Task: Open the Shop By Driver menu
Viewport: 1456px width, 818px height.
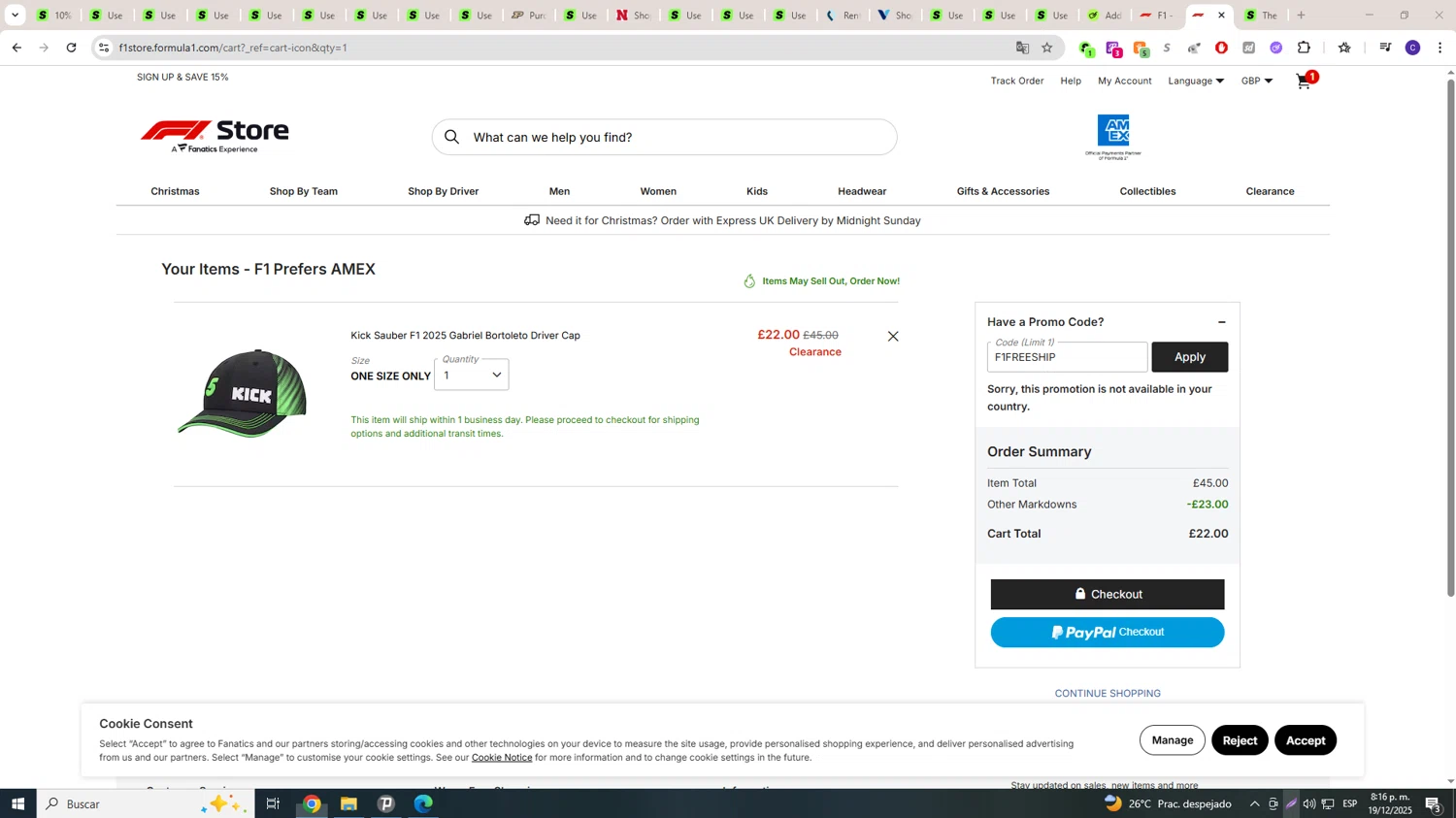Action: [443, 191]
